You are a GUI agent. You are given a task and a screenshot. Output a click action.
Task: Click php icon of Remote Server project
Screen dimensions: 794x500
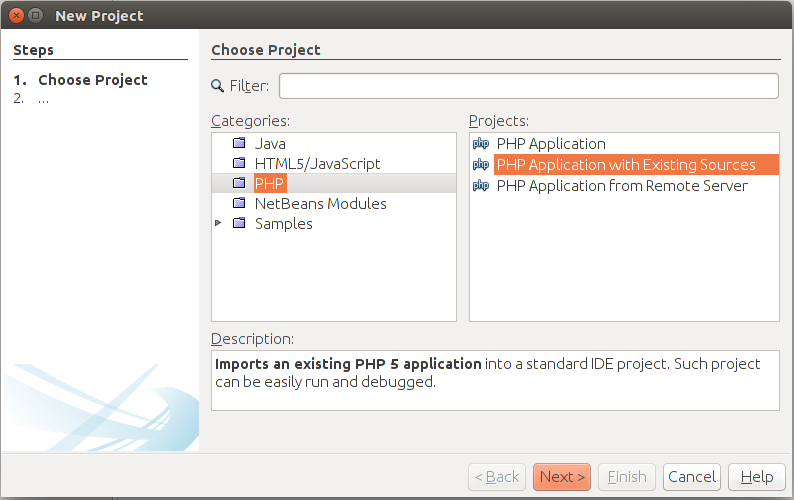pos(481,186)
